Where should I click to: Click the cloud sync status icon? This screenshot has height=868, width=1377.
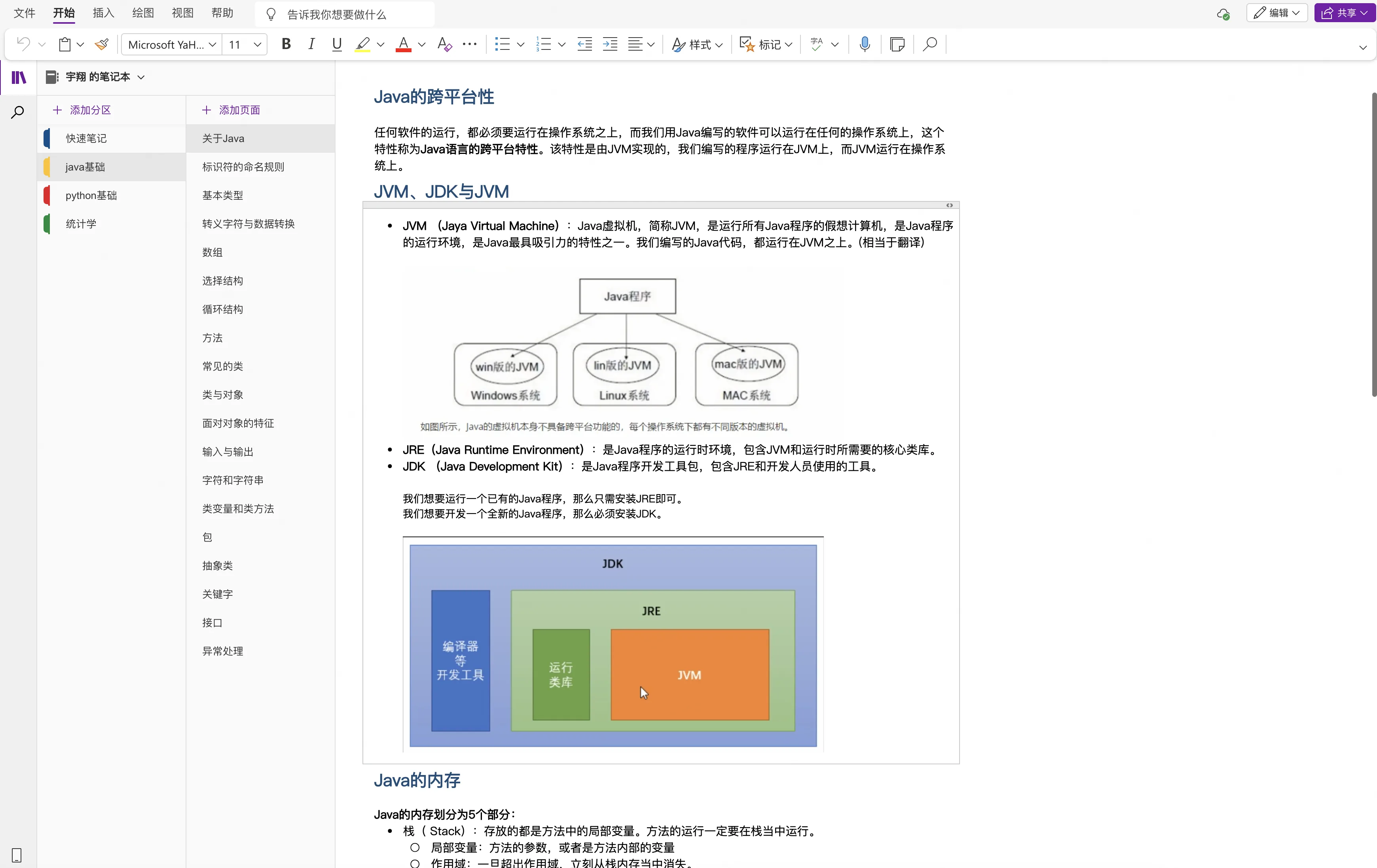pos(1223,14)
